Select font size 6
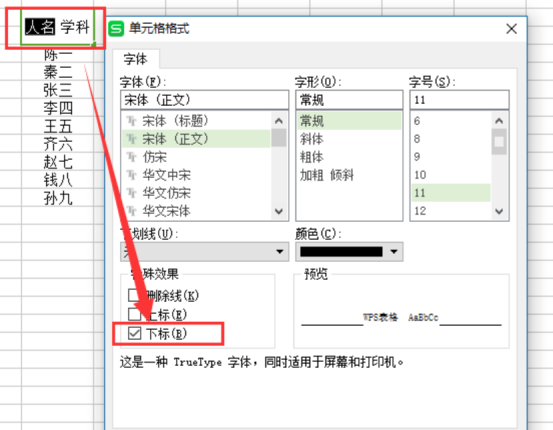 click(451, 121)
